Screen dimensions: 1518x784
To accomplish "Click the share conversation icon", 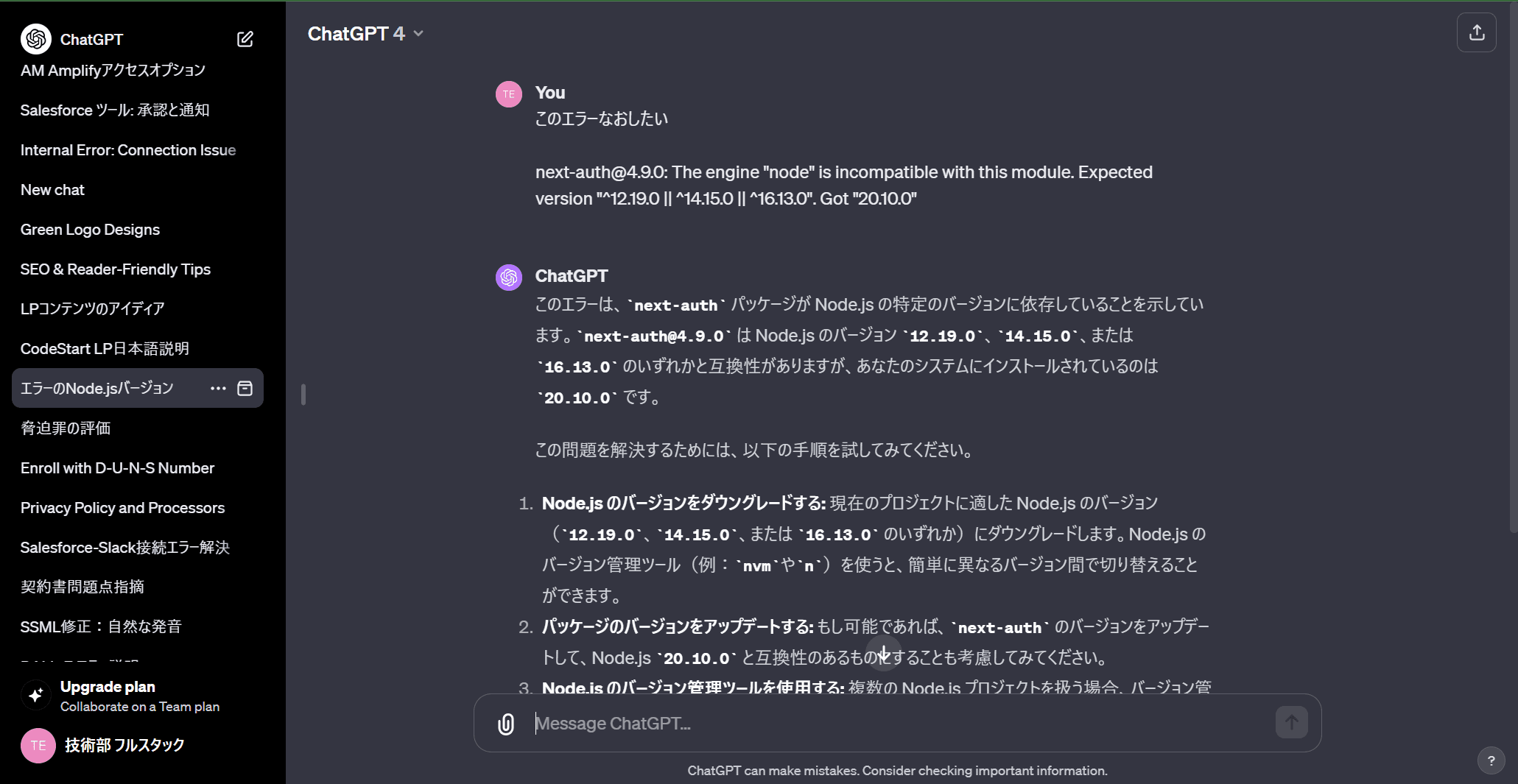I will [1476, 33].
